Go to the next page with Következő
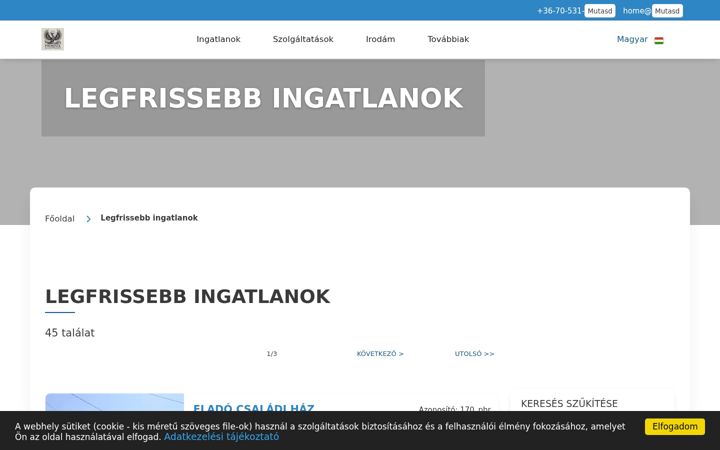Image resolution: width=720 pixels, height=450 pixels. click(x=380, y=354)
